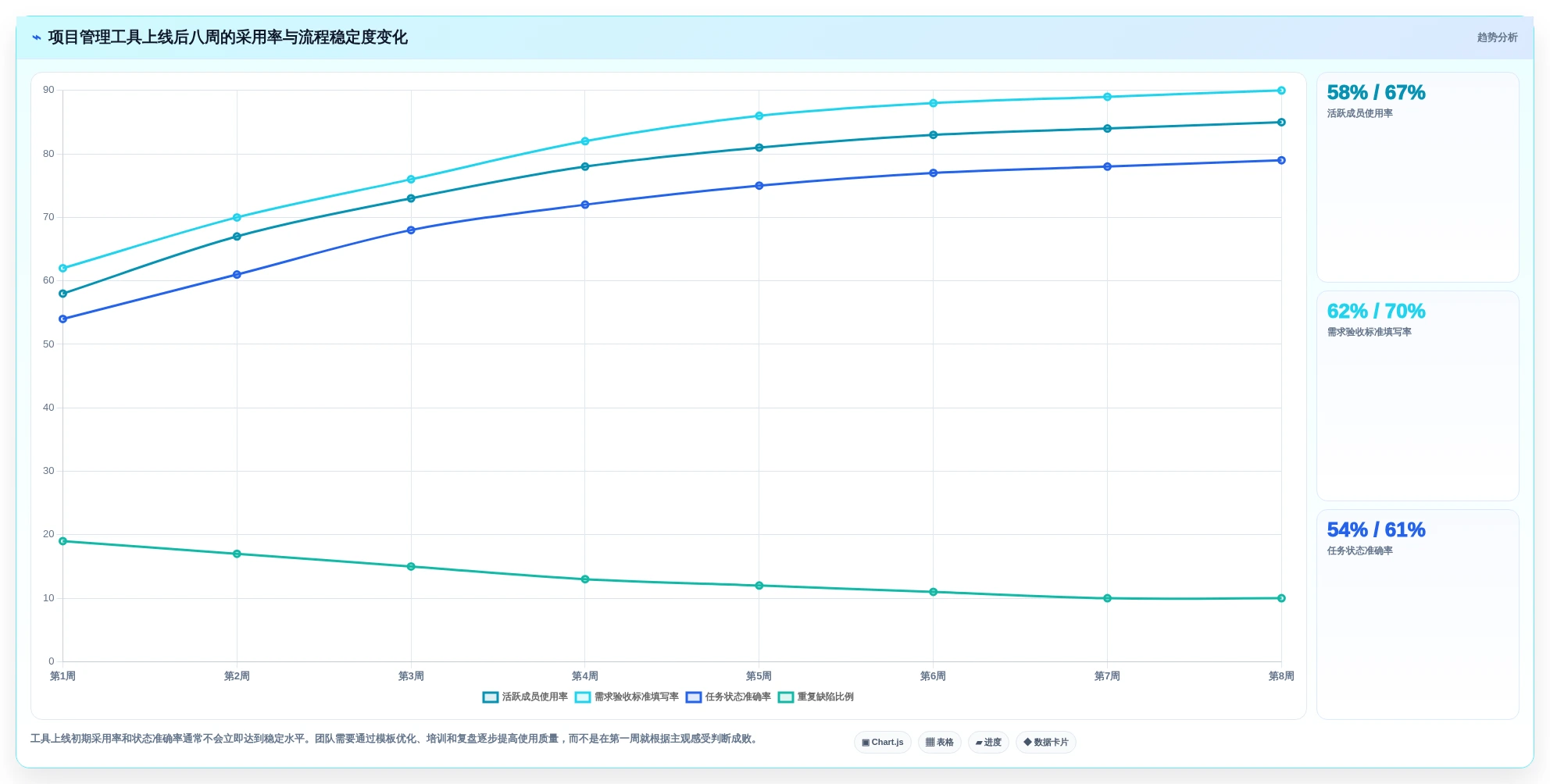Toggle the 需求验收标准填写率 legend series
The width and height of the screenshot is (1550, 784).
pos(627,697)
